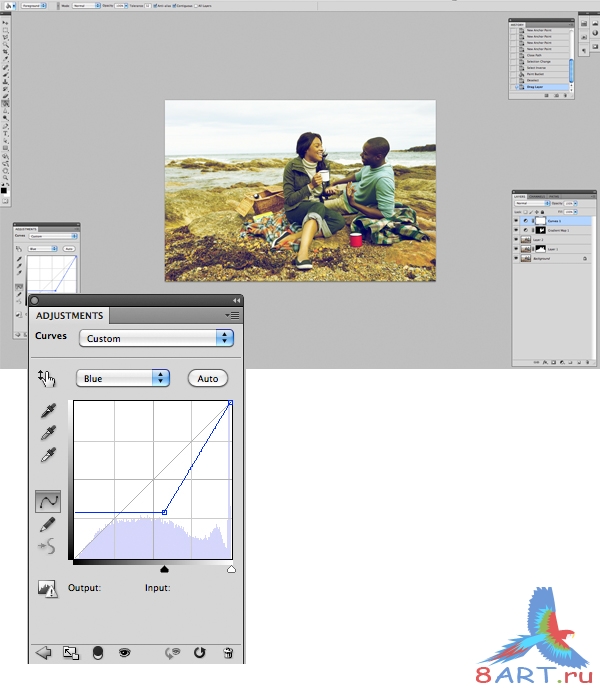Screen dimensions: 600x692
Task: Pick the black point eyedropper in Curves
Action: click(x=47, y=411)
